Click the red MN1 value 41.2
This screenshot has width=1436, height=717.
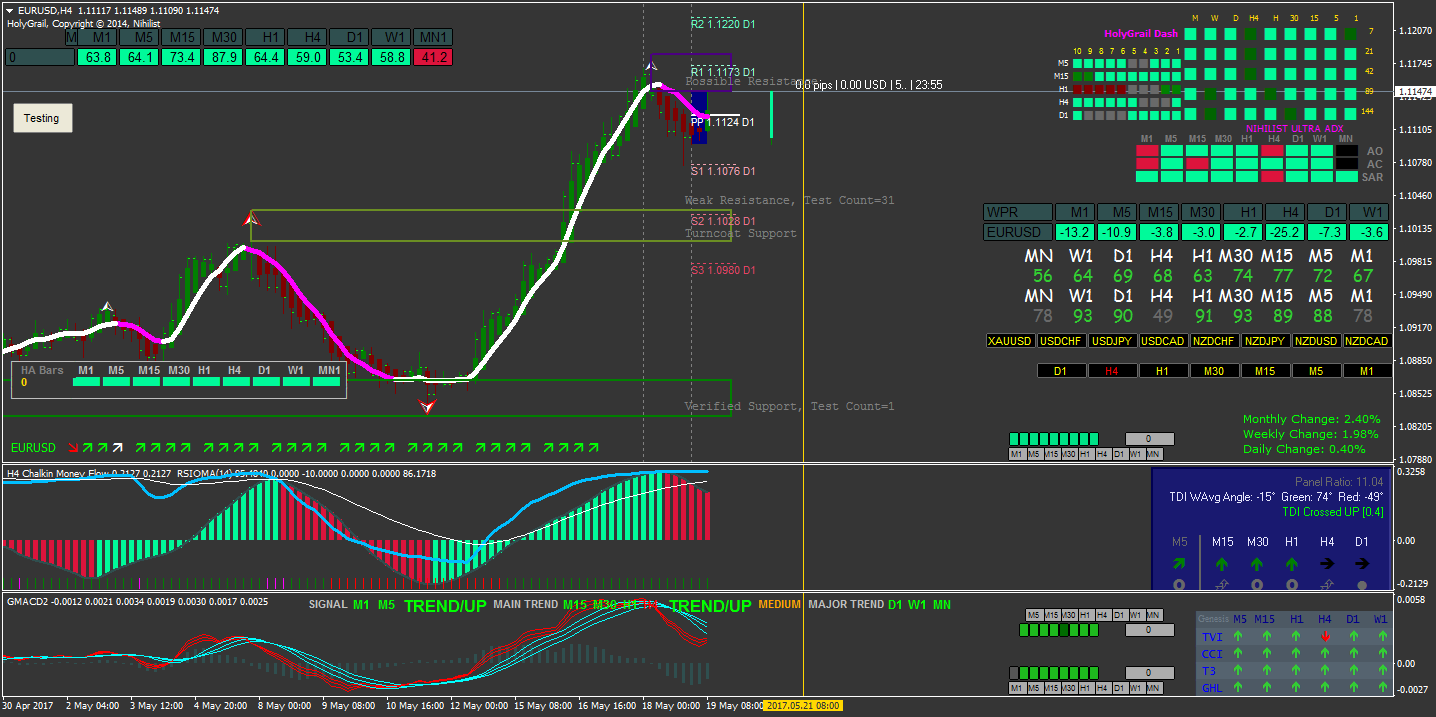pyautogui.click(x=433, y=57)
